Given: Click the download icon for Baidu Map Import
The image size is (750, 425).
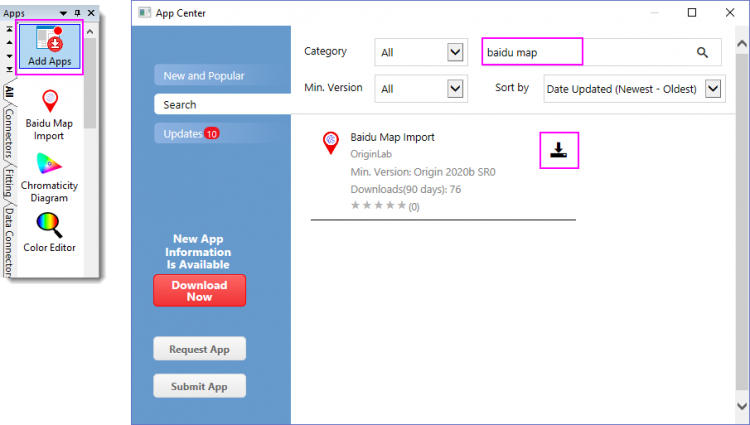Looking at the screenshot, I should tap(558, 151).
